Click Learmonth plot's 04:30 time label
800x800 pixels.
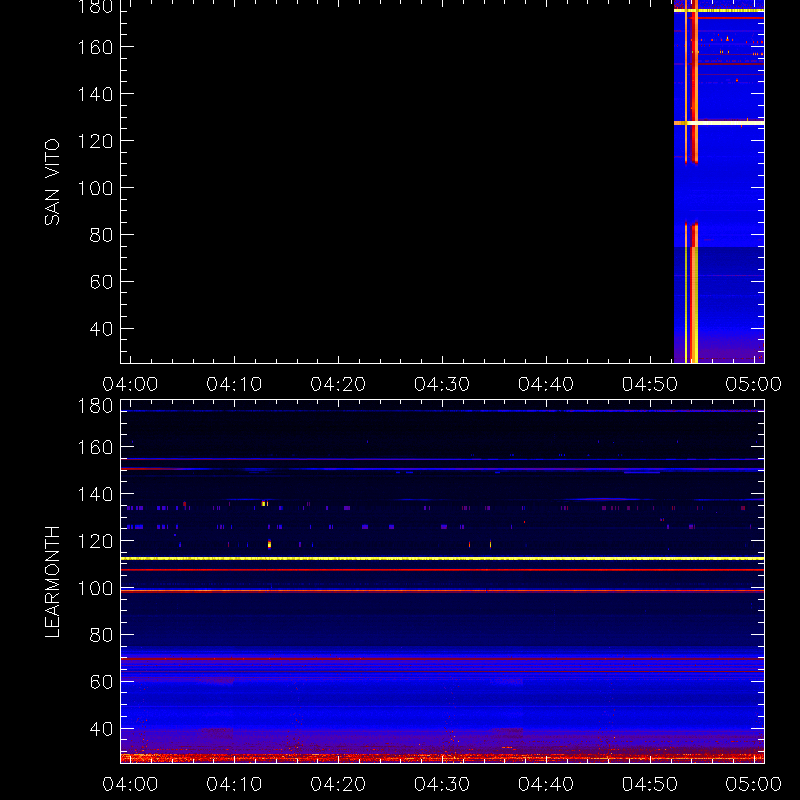tap(442, 784)
